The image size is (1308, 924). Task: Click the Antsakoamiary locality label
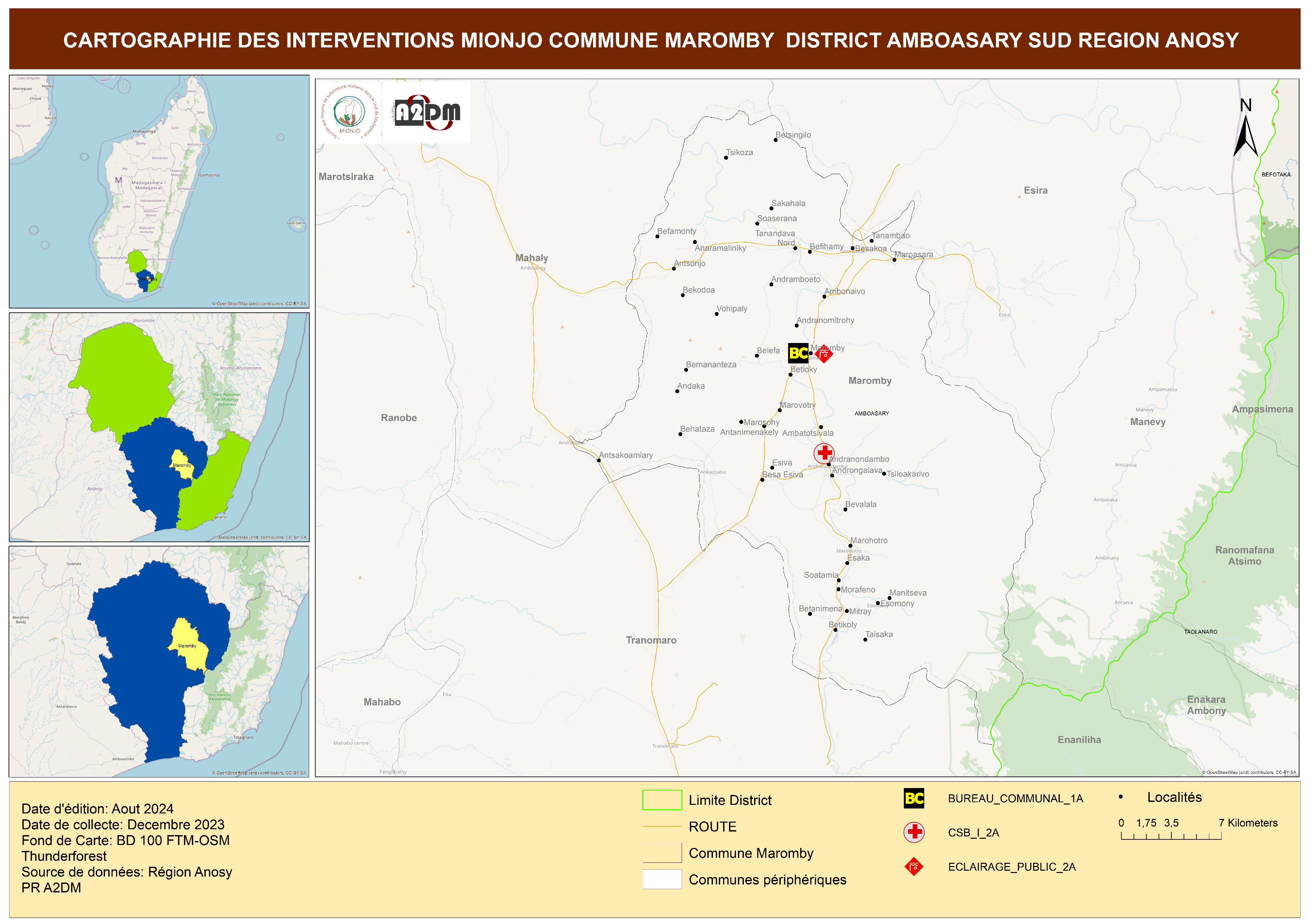click(625, 455)
